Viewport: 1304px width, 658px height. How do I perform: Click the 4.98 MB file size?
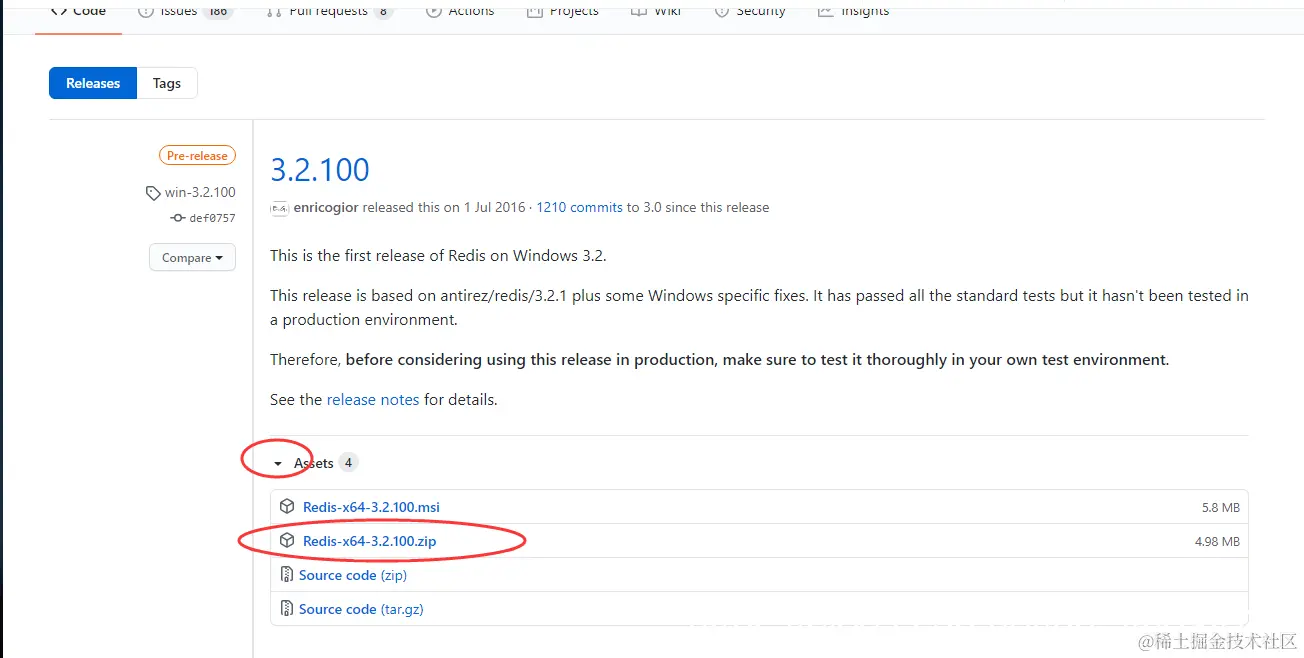click(1217, 542)
